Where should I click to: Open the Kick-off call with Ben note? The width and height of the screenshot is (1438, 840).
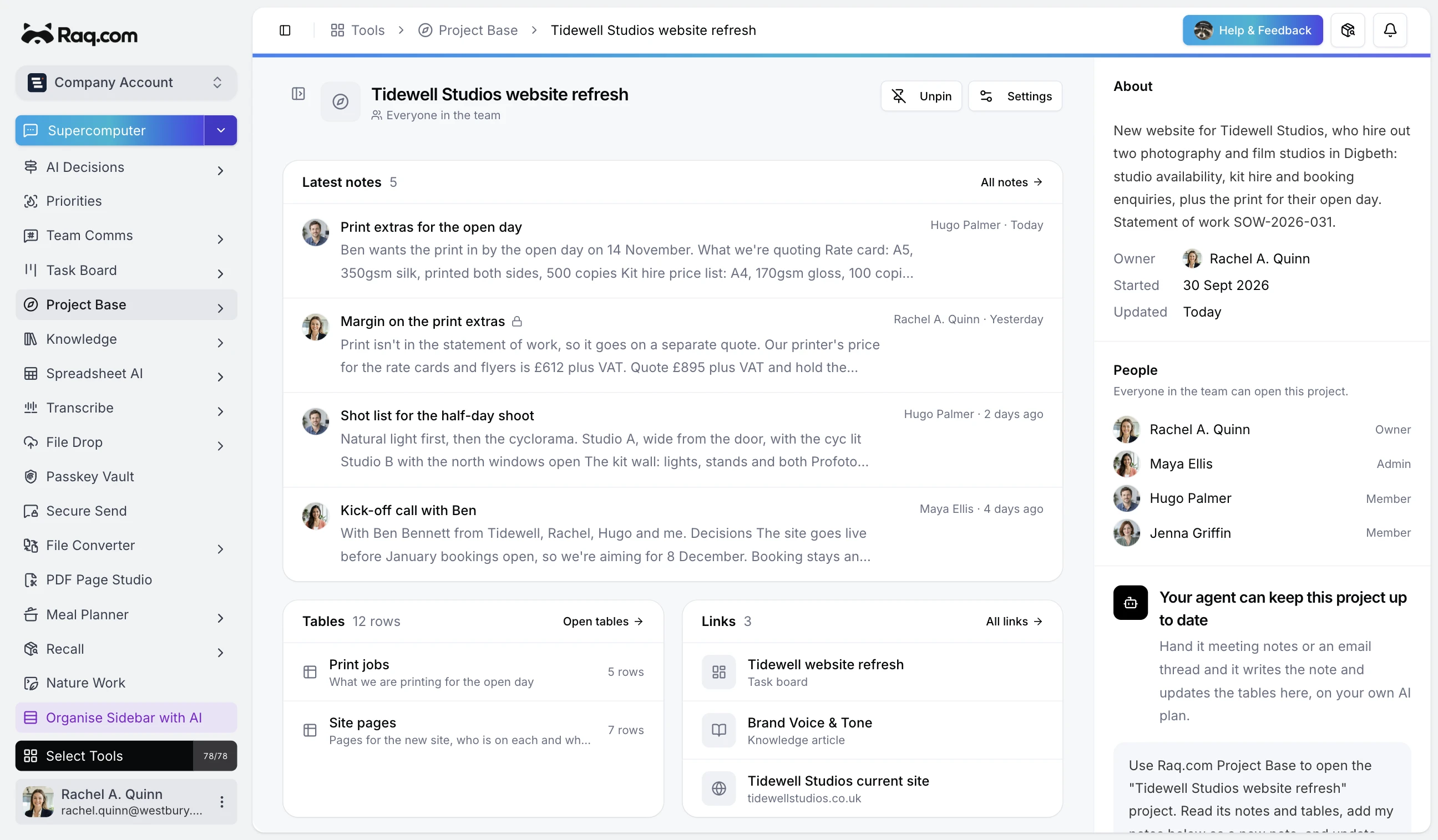pos(672,534)
